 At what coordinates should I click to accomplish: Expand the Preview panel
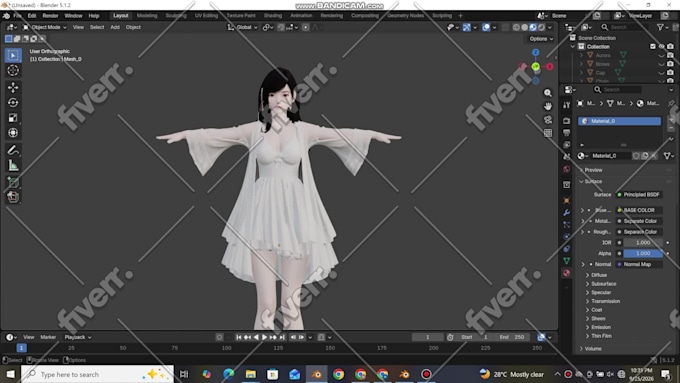[x=593, y=170]
